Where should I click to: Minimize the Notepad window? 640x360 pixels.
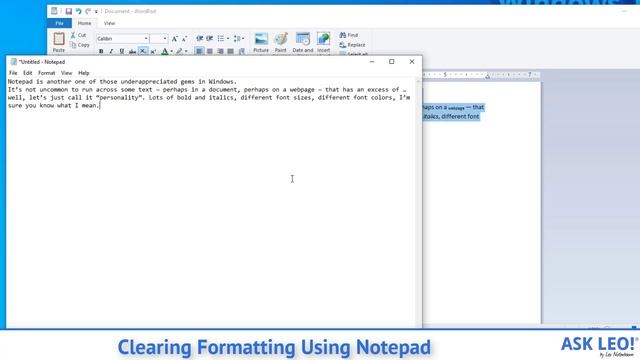tap(372, 62)
